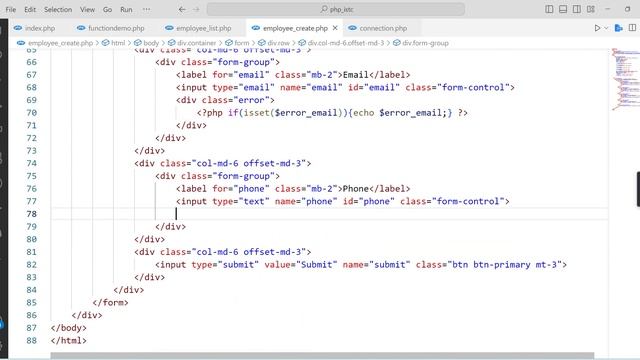Click line number 66 in the gutter
Image resolution: width=640 pixels, height=360 pixels.
click(31, 62)
